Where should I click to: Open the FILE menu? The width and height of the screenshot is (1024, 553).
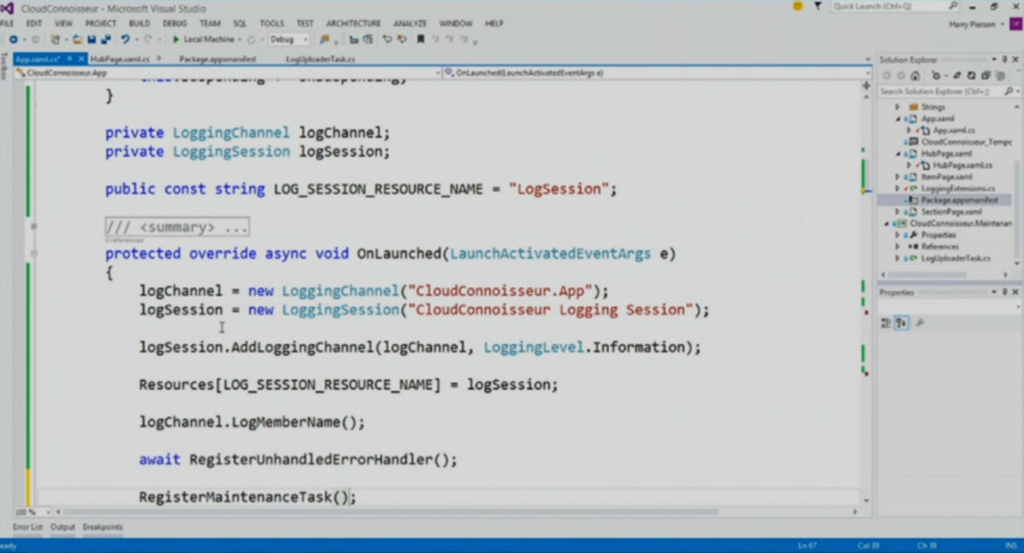pos(7,24)
